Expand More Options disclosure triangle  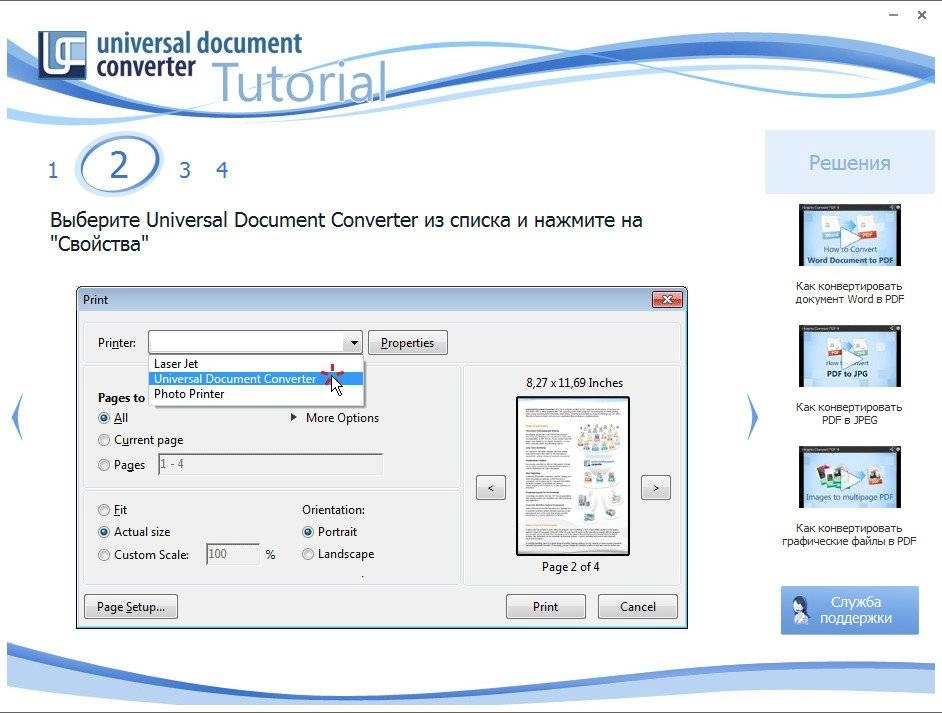coord(294,417)
